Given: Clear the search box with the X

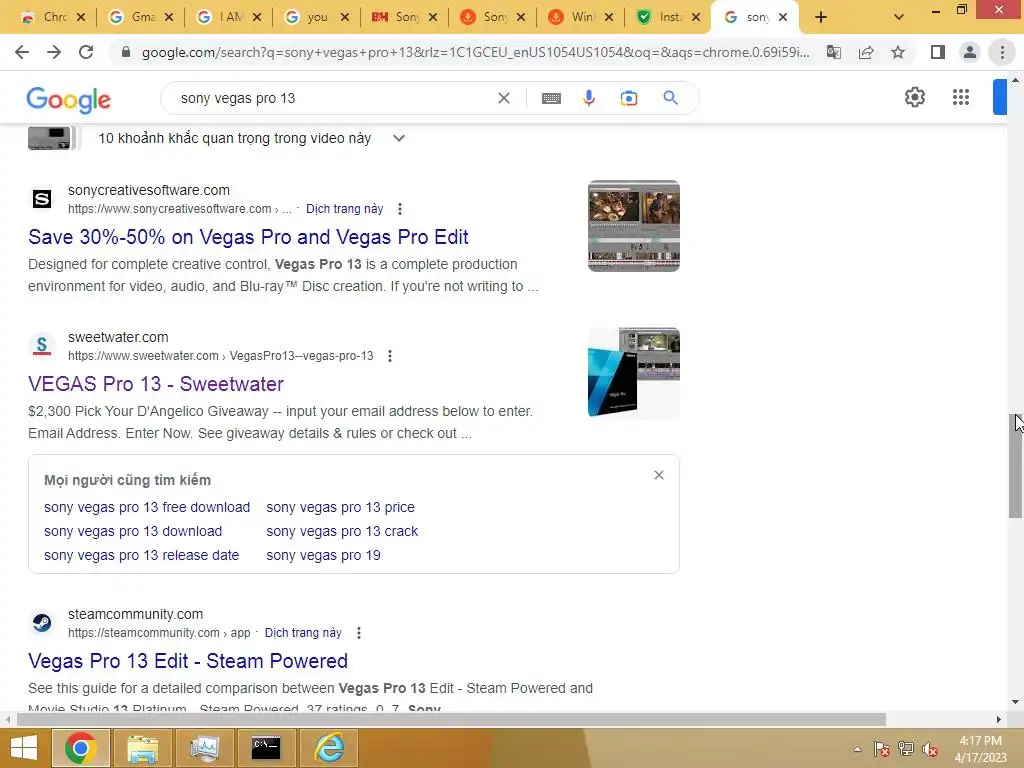Looking at the screenshot, I should (x=504, y=98).
